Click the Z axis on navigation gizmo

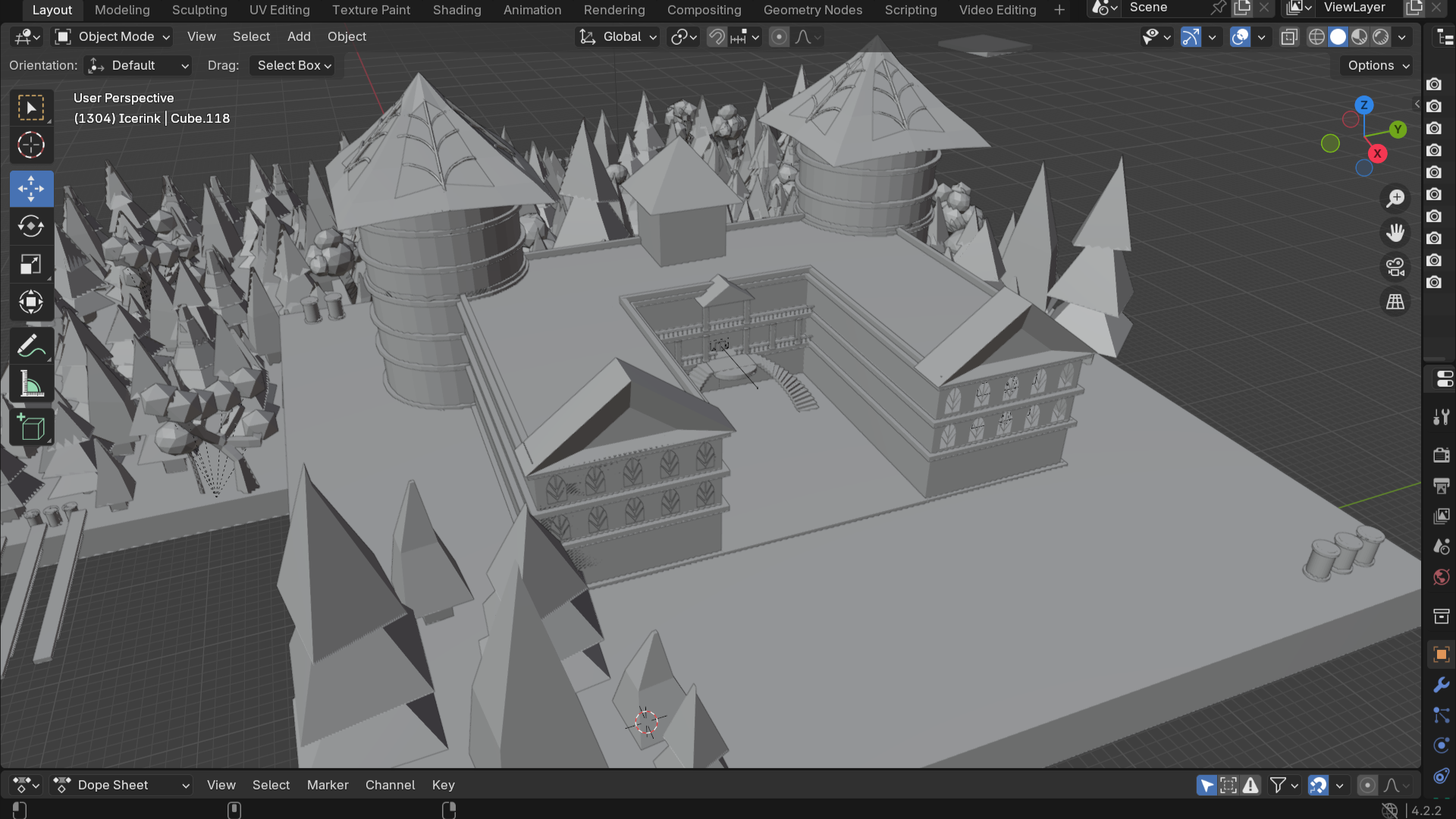1363,105
